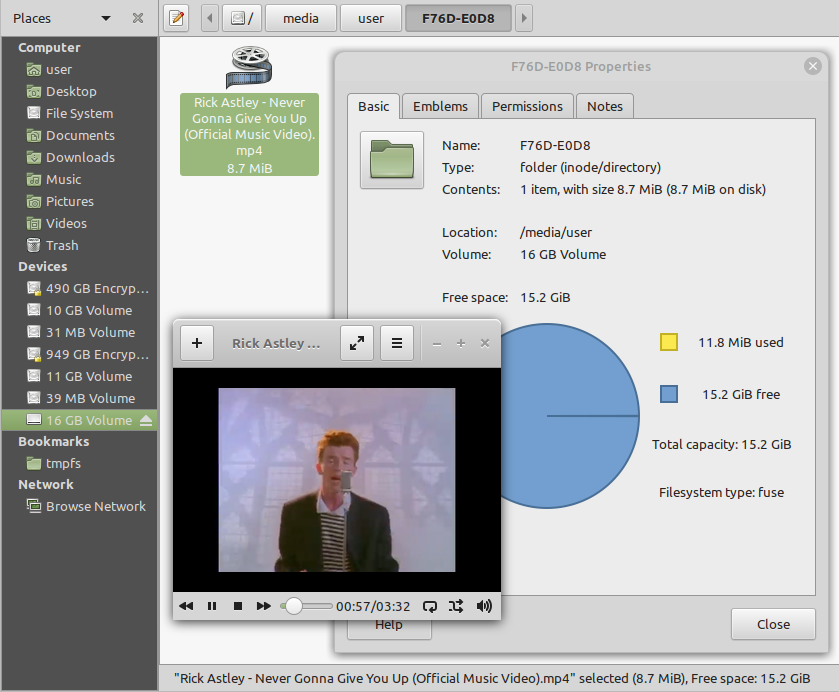Click the video seek slider

coord(306,606)
